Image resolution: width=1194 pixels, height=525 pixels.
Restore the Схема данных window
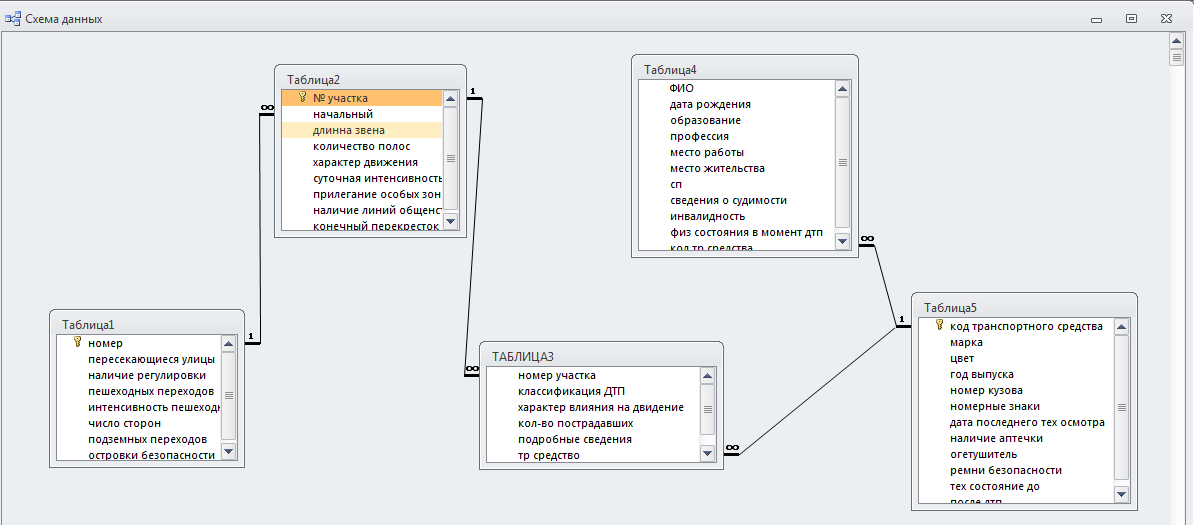click(1132, 18)
